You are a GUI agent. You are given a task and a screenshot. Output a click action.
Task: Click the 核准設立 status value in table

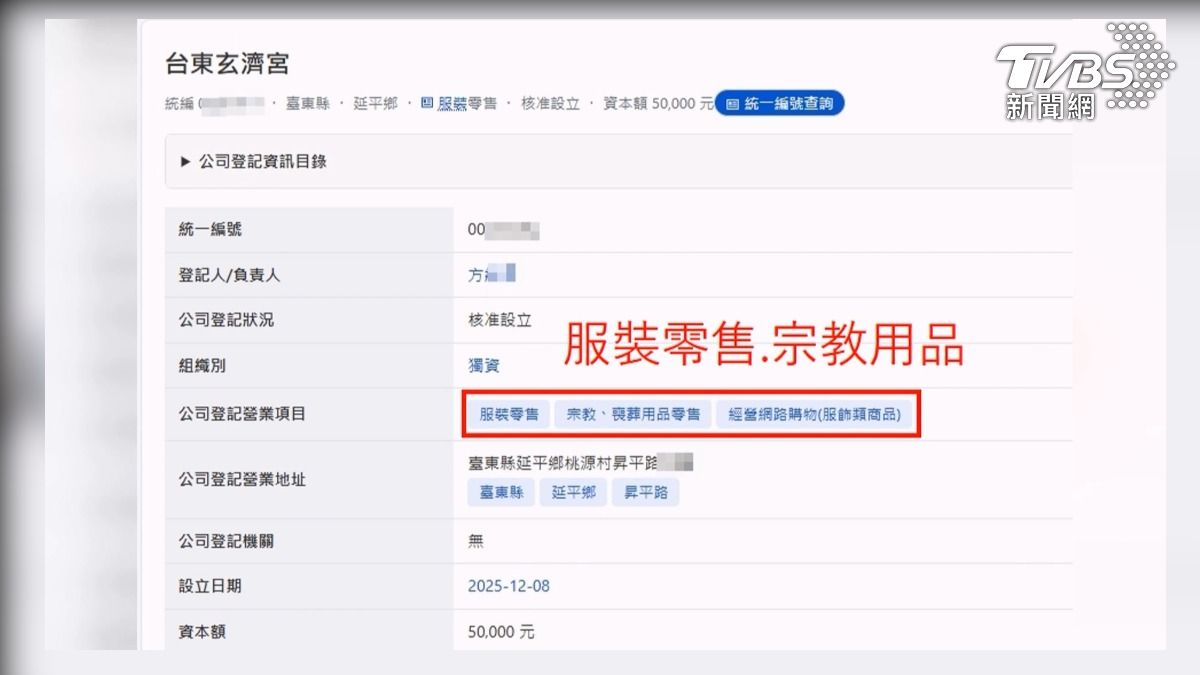coord(500,321)
